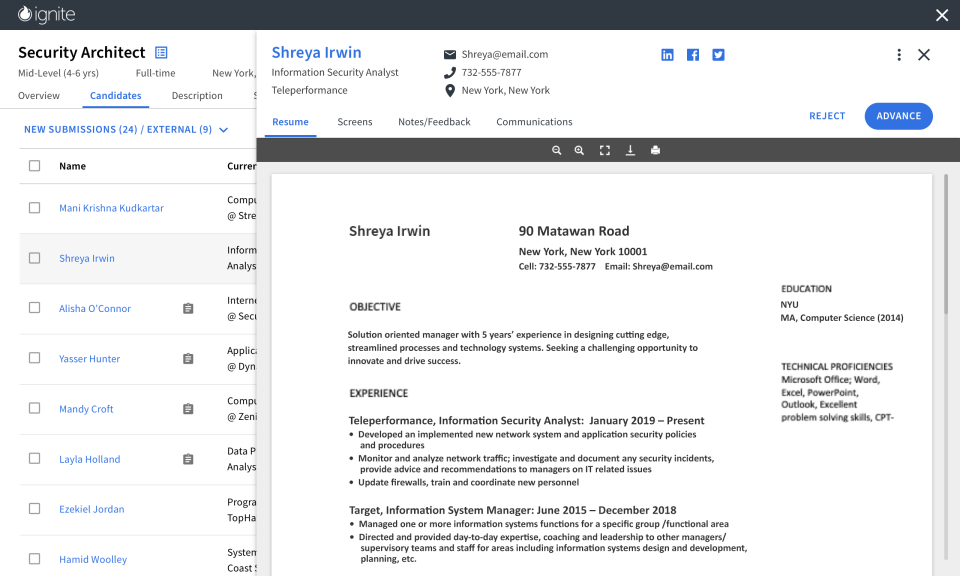Image resolution: width=960 pixels, height=576 pixels.
Task: Open the screening notes for Mandy Croft
Action: 188,409
